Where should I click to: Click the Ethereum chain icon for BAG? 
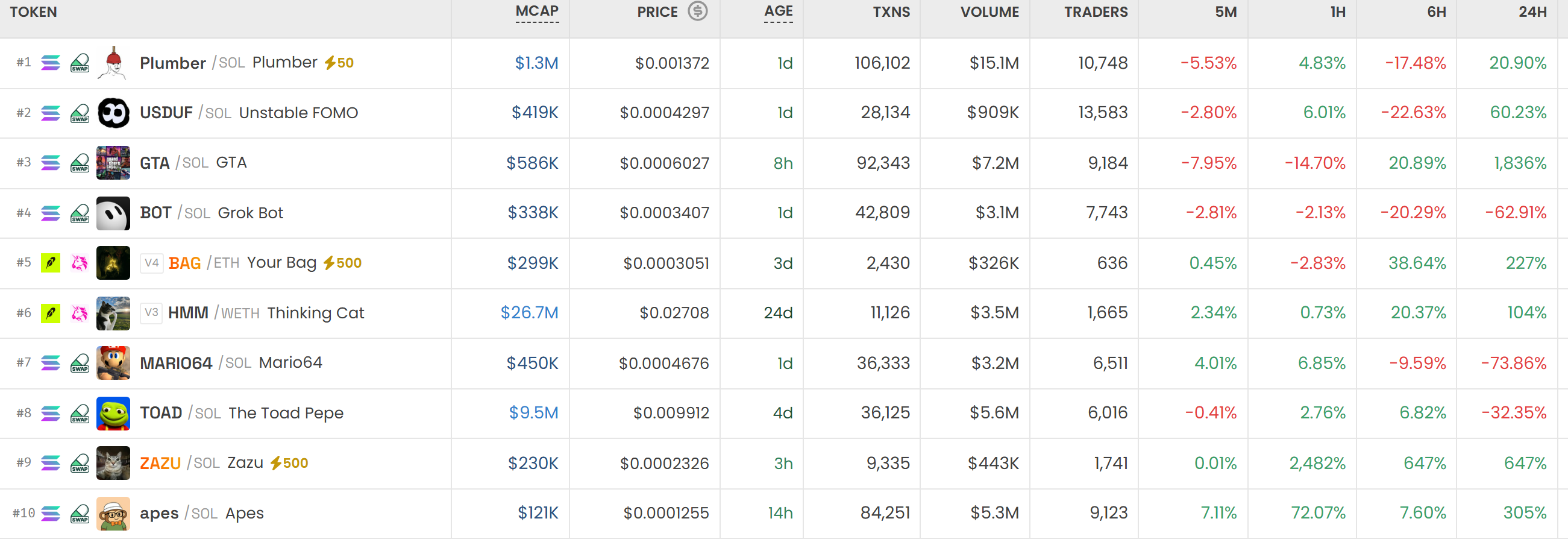pyautogui.click(x=51, y=263)
